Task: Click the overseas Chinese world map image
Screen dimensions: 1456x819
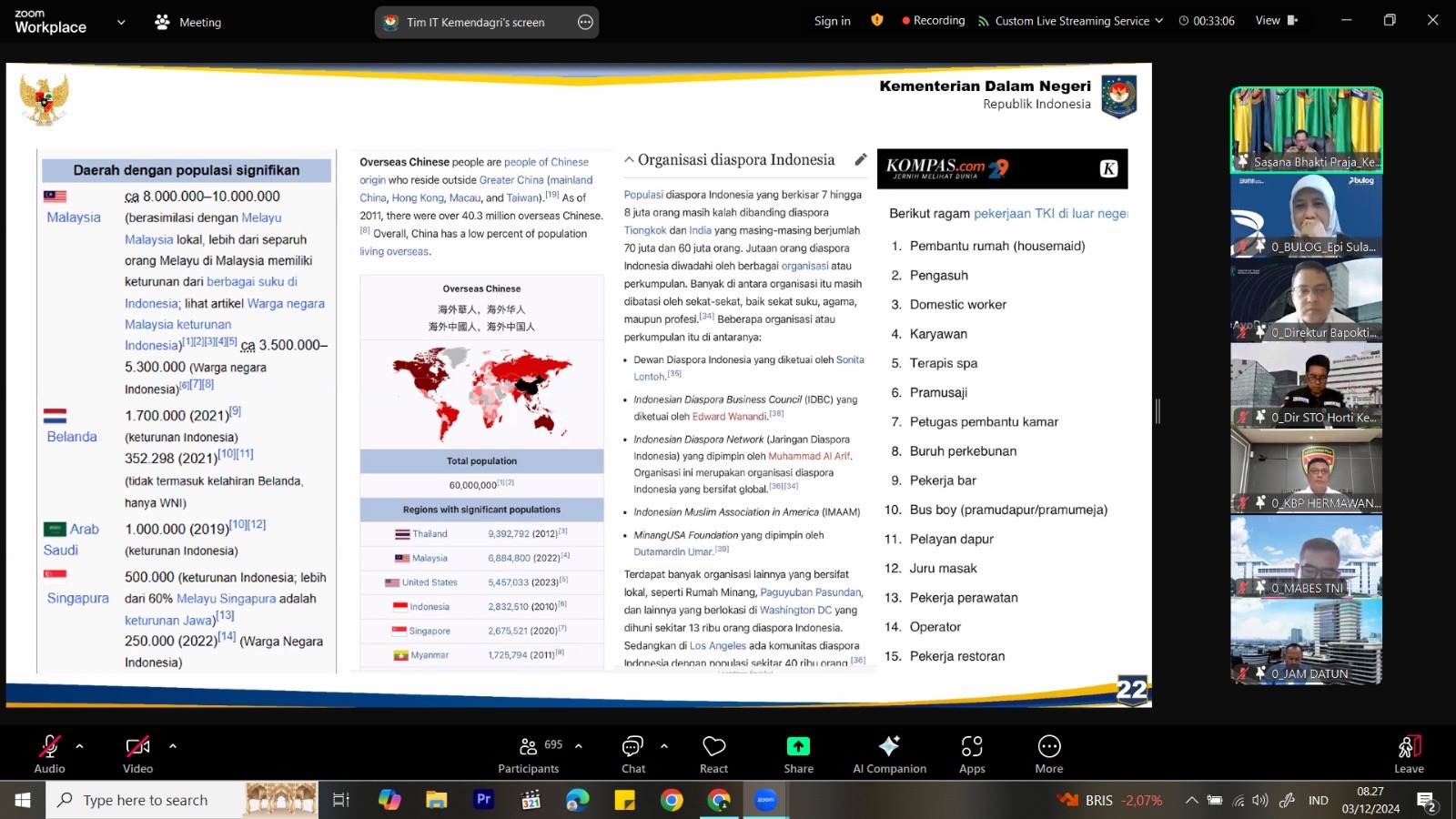Action: [482, 393]
